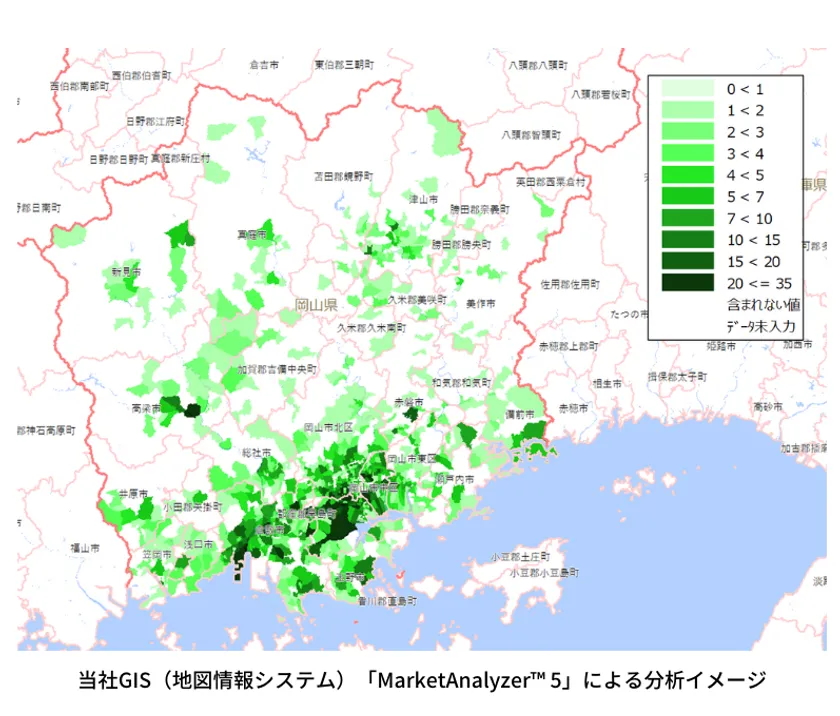The width and height of the screenshot is (840, 716).
Task: Select the 10 < 15 legend color swatch
Action: pos(687,239)
